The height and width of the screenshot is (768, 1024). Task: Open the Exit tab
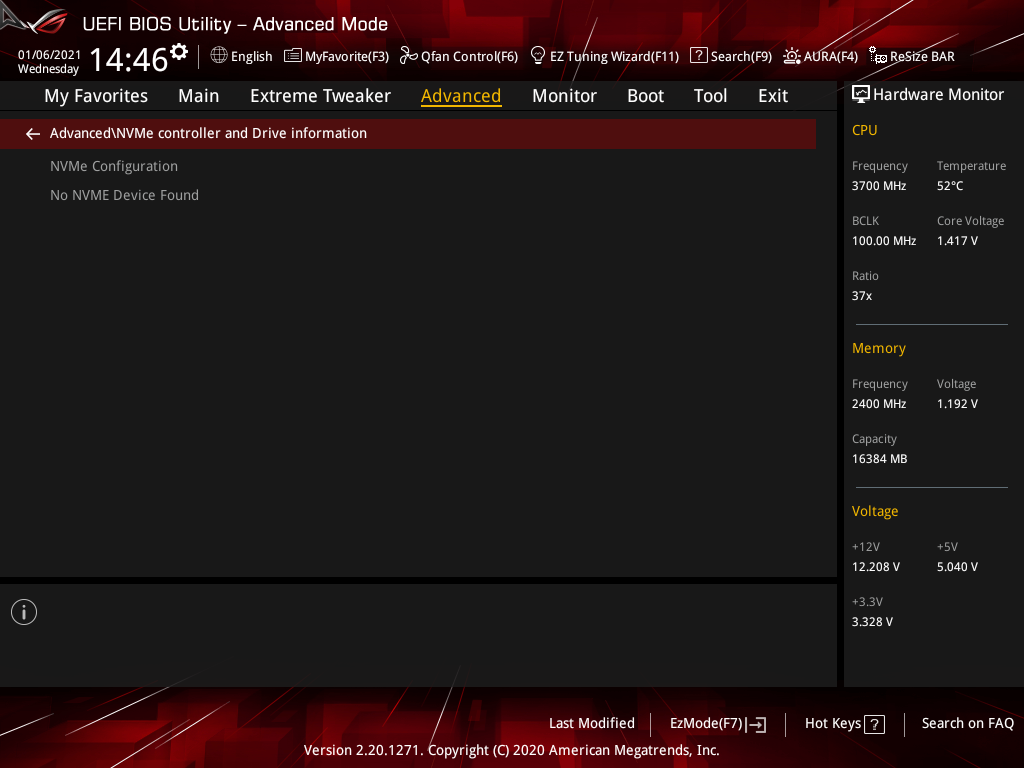773,96
